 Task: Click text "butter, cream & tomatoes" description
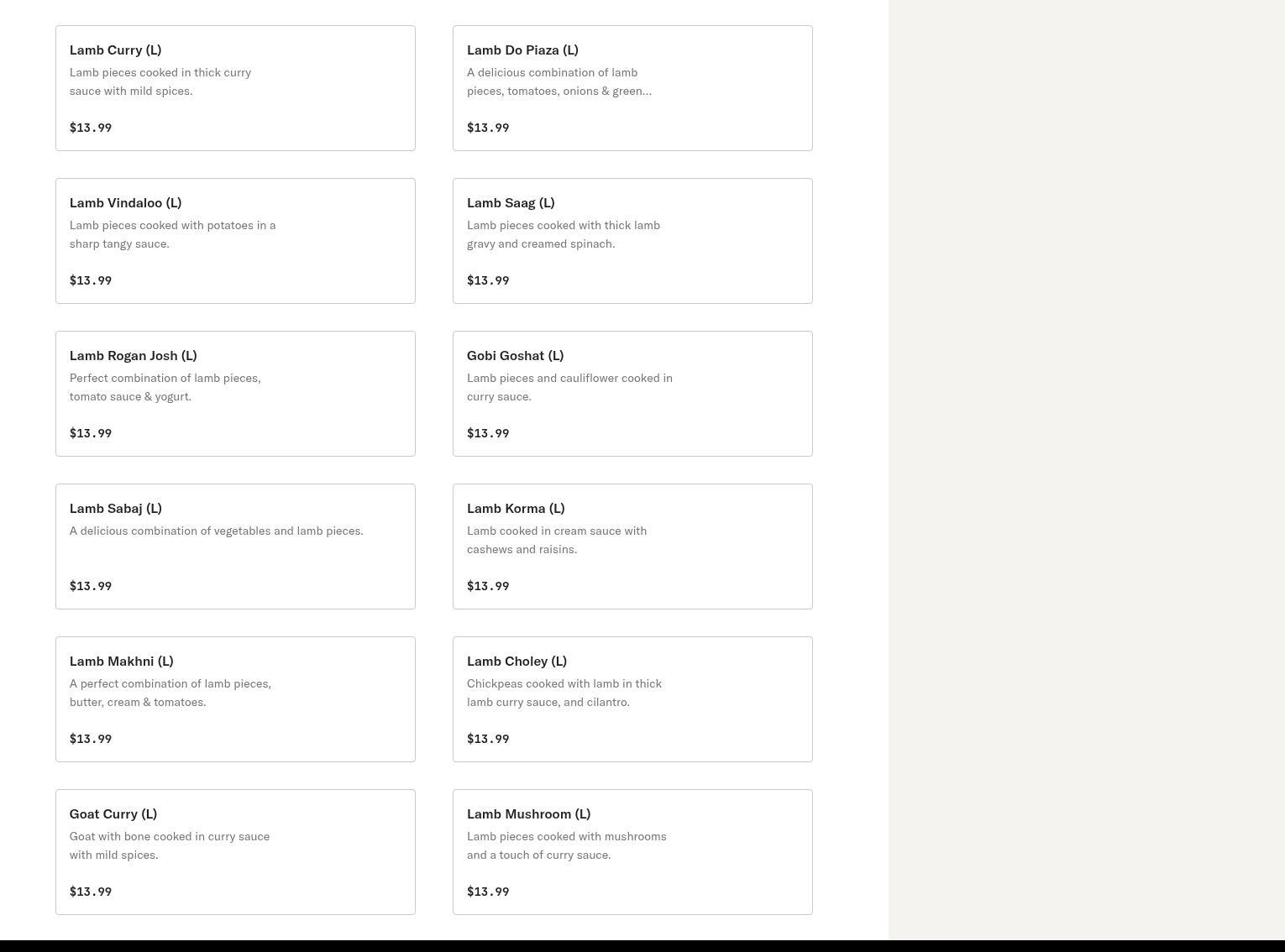(x=138, y=702)
